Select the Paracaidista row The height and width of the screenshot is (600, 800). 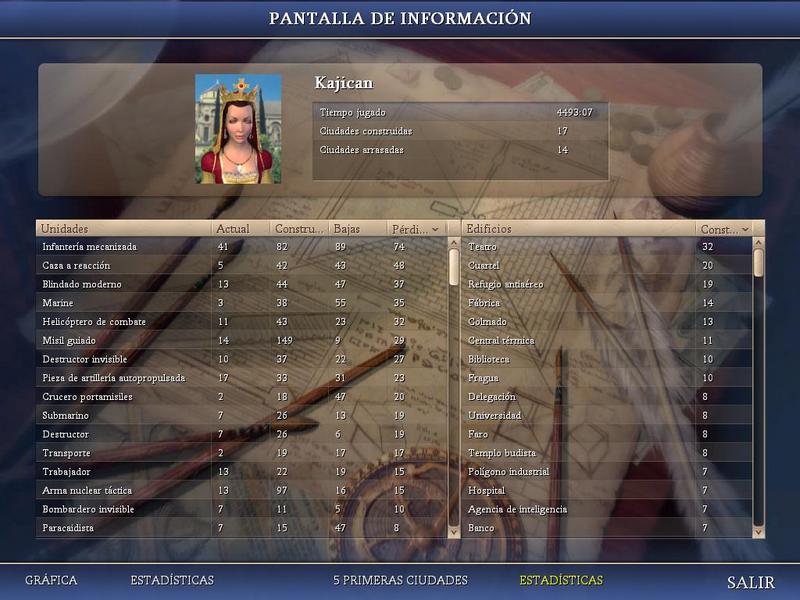click(242, 528)
